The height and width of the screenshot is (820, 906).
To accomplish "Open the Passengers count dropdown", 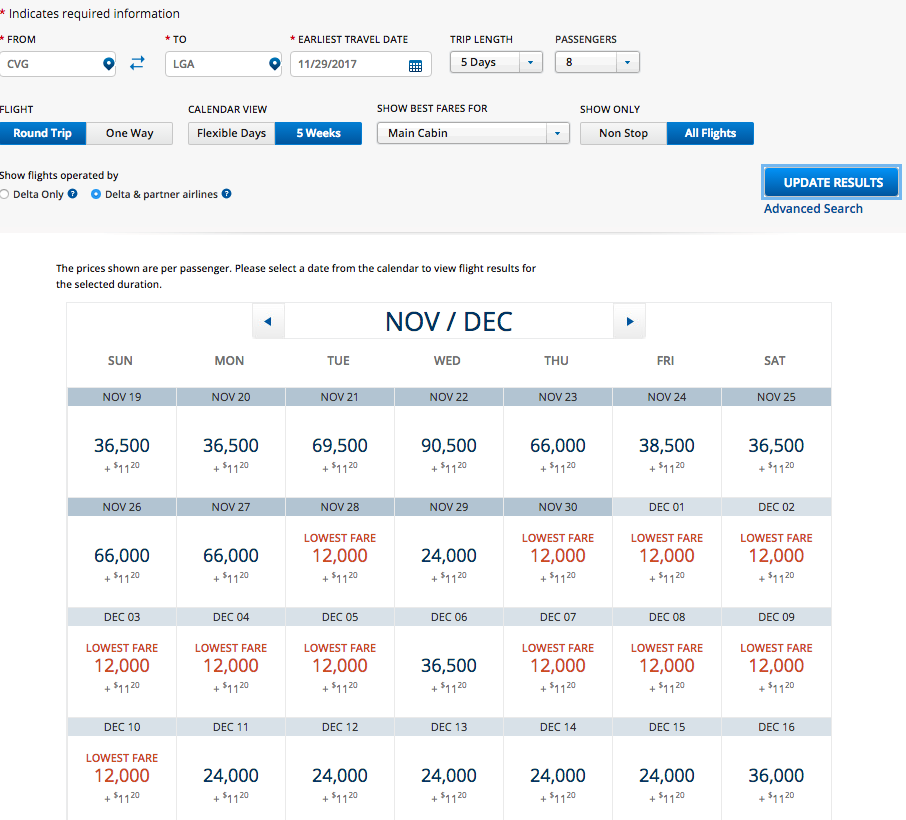I will click(597, 62).
